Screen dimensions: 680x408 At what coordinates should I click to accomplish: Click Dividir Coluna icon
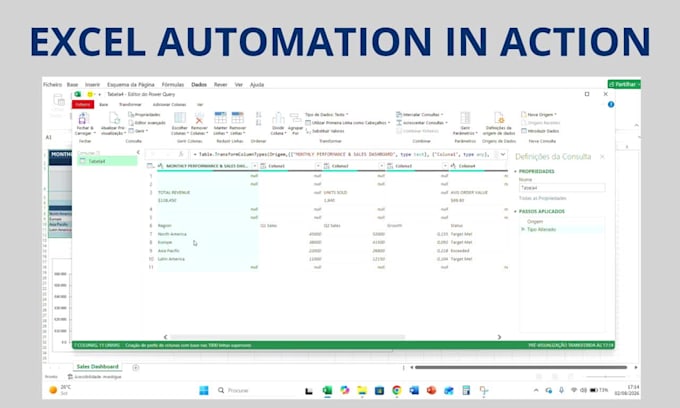tap(278, 118)
